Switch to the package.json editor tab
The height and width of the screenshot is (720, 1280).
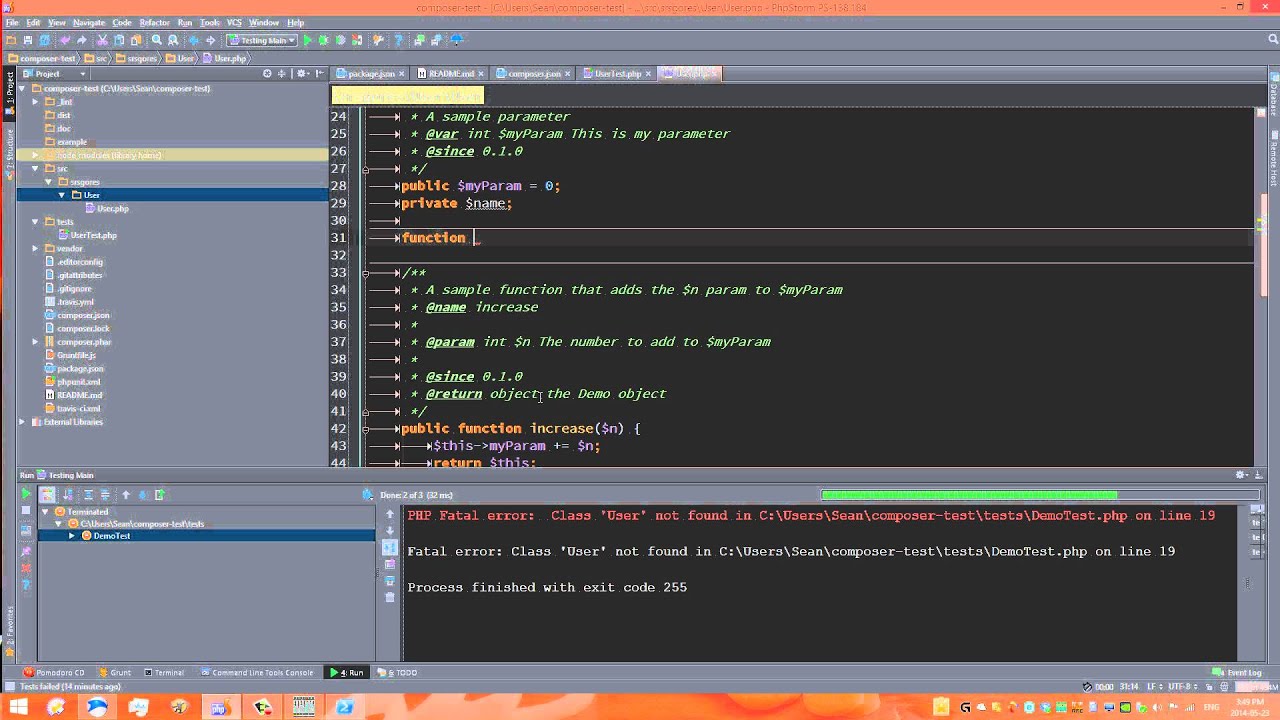pos(371,74)
